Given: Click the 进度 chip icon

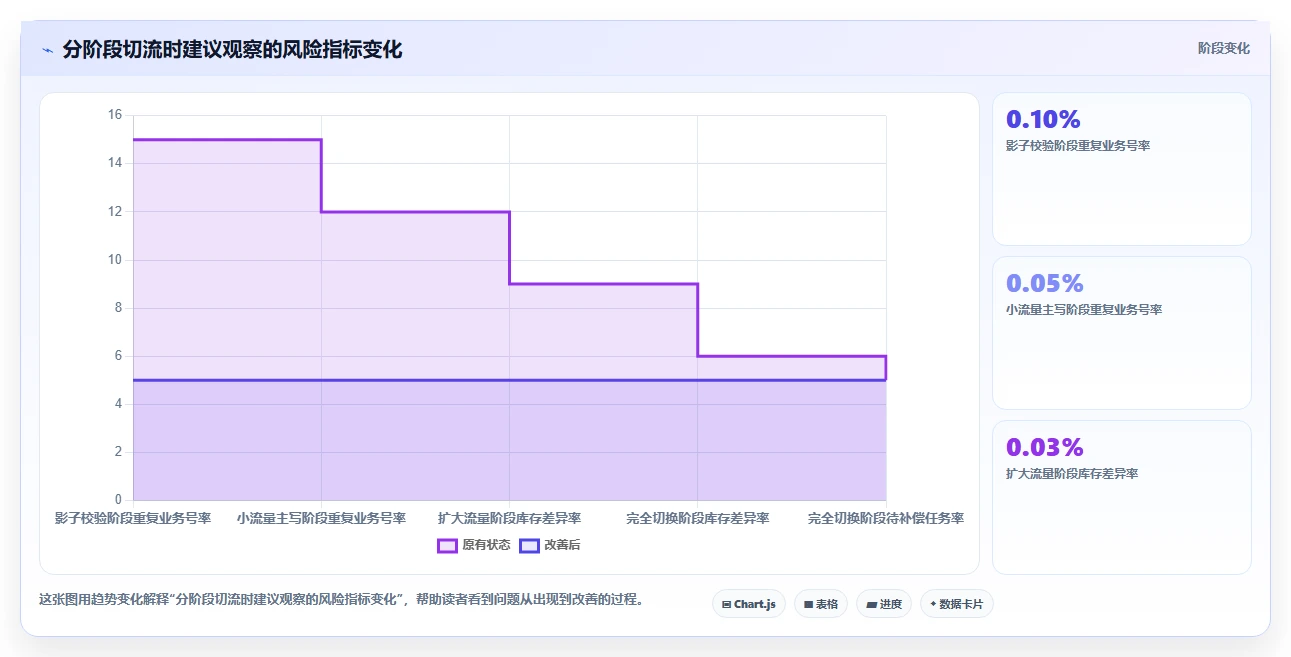Looking at the screenshot, I should tap(871, 604).
